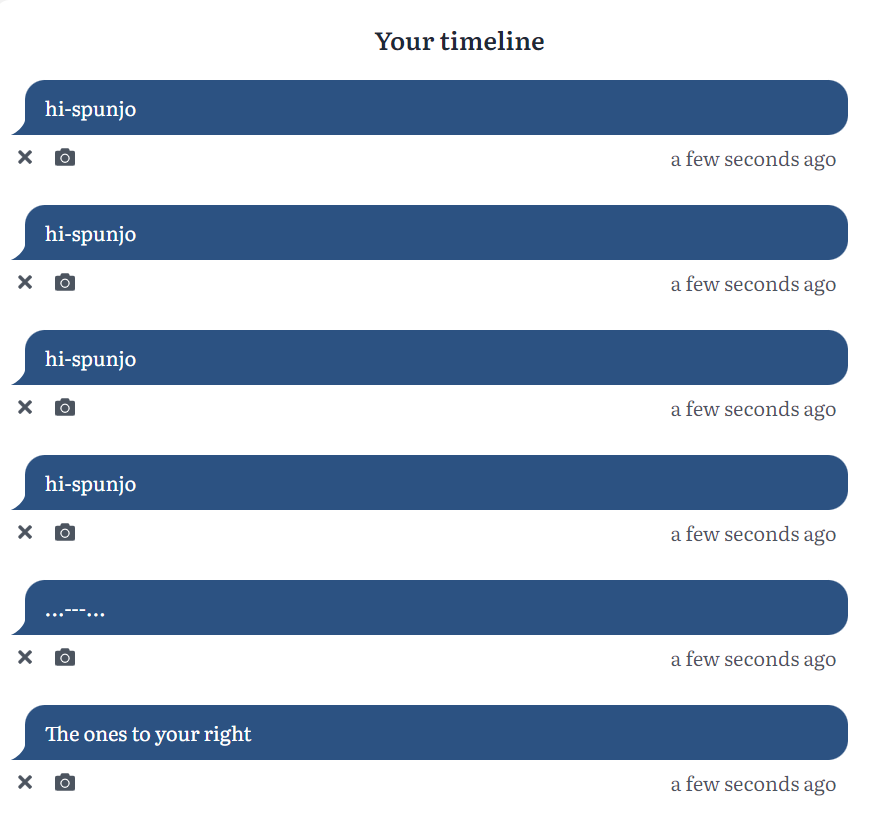Delete the first hi-spunjo post
Screen dimensions: 887x824
point(25,157)
